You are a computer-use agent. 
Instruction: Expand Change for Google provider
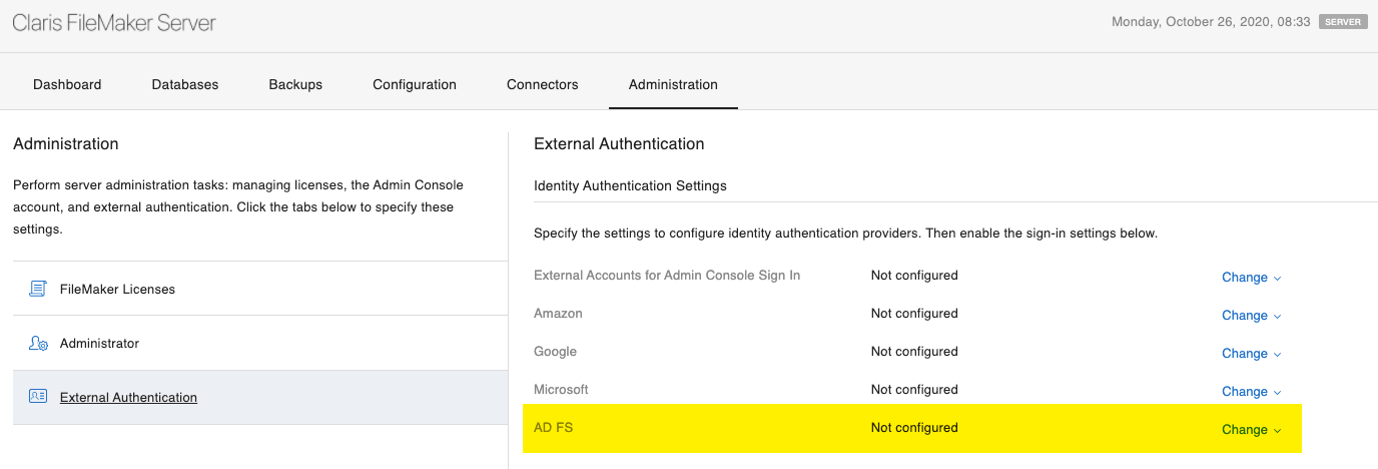[1251, 354]
